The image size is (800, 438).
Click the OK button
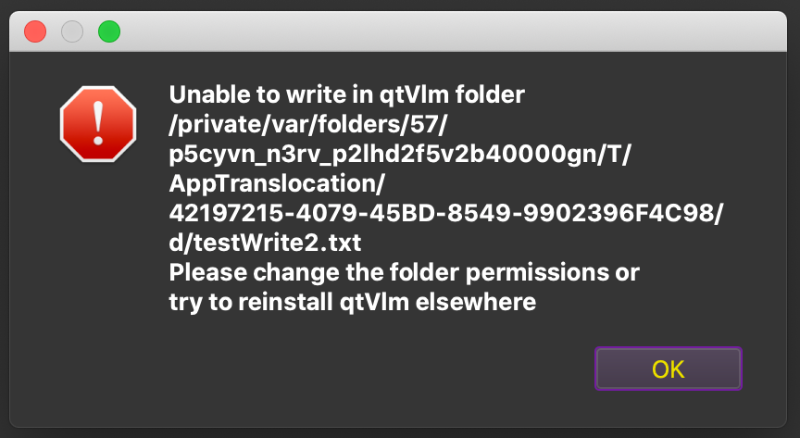click(668, 369)
